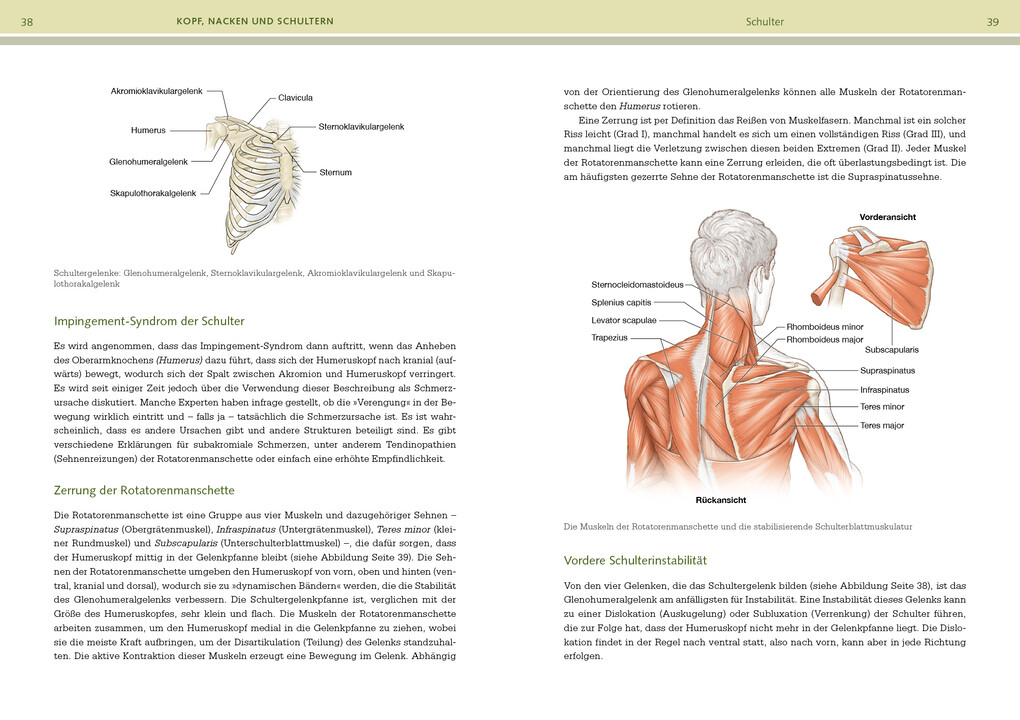Image resolution: width=1020 pixels, height=720 pixels.
Task: Click the 'Splenius capitis' muscle label
Action: 621,302
